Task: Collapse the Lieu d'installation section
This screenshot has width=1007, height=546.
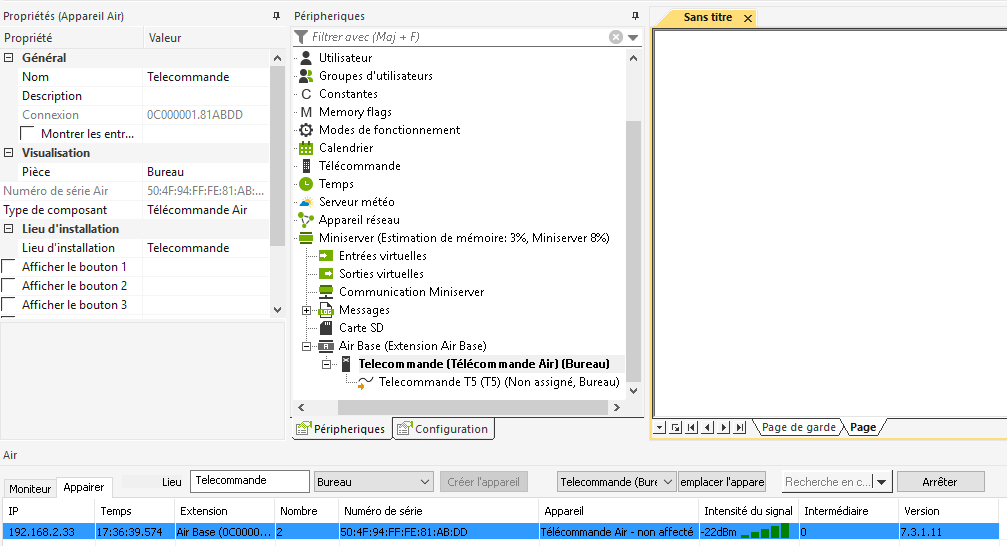Action: click(x=9, y=229)
